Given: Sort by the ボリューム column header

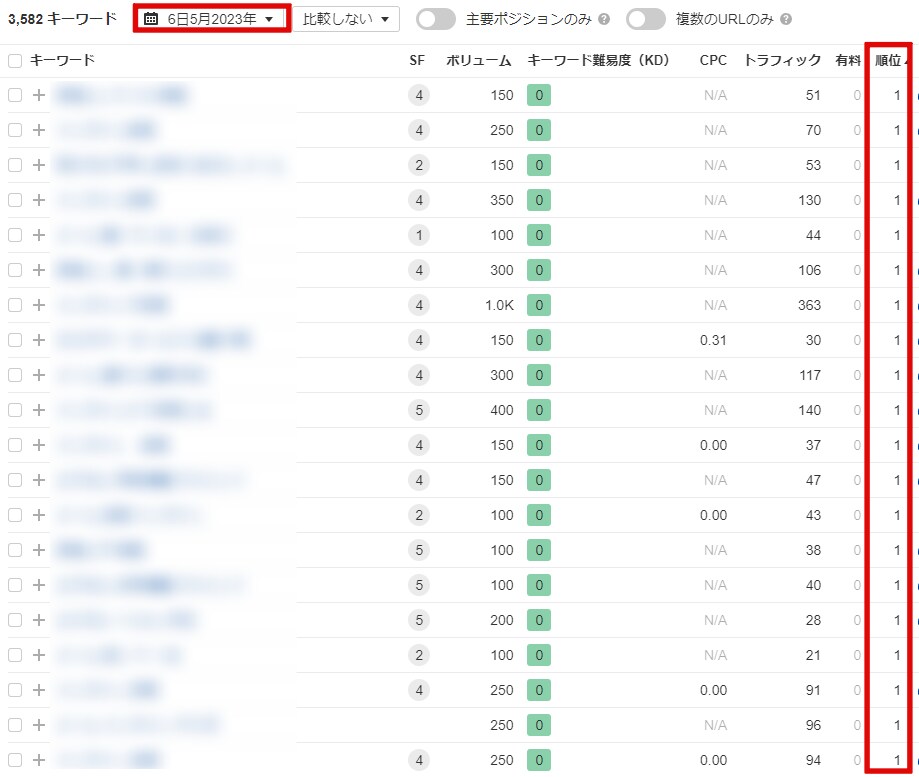Looking at the screenshot, I should (478, 60).
